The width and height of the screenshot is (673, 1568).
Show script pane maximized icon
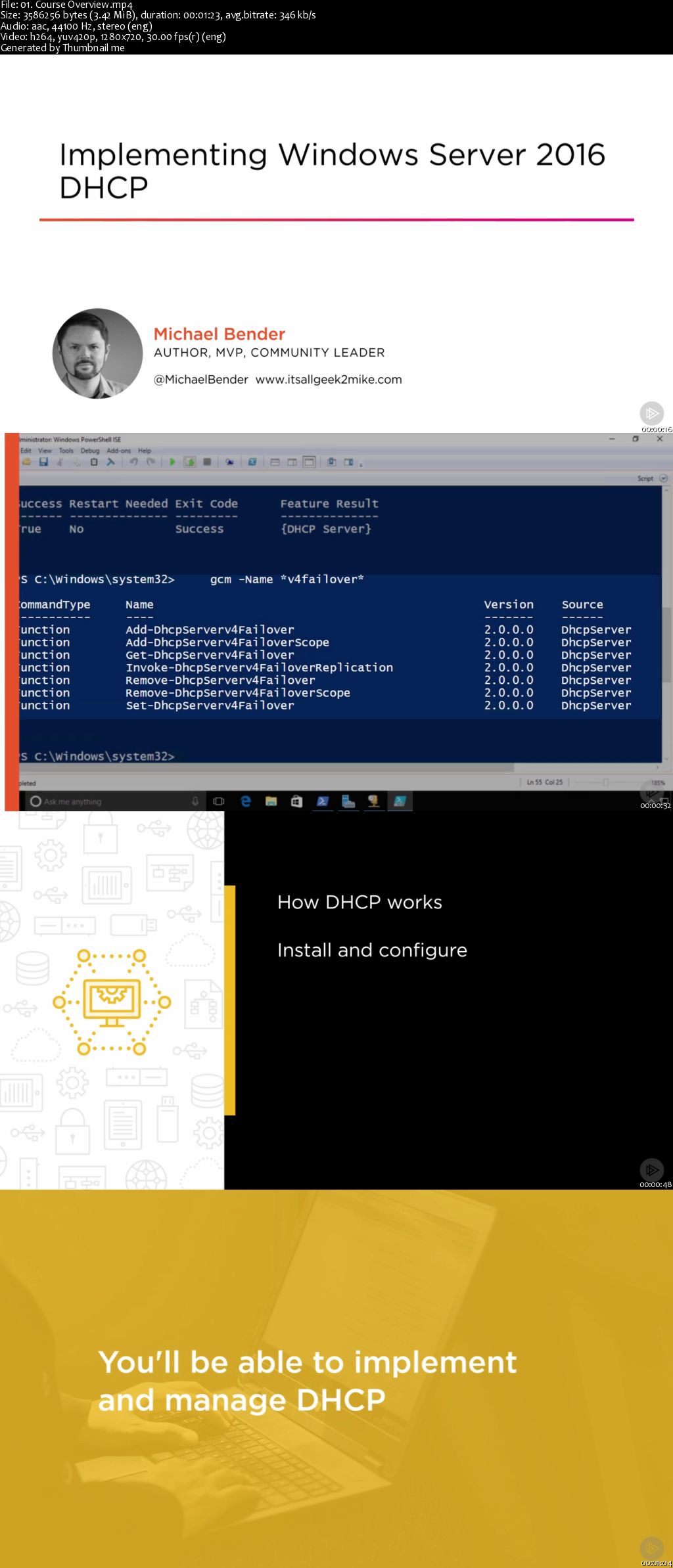(309, 462)
